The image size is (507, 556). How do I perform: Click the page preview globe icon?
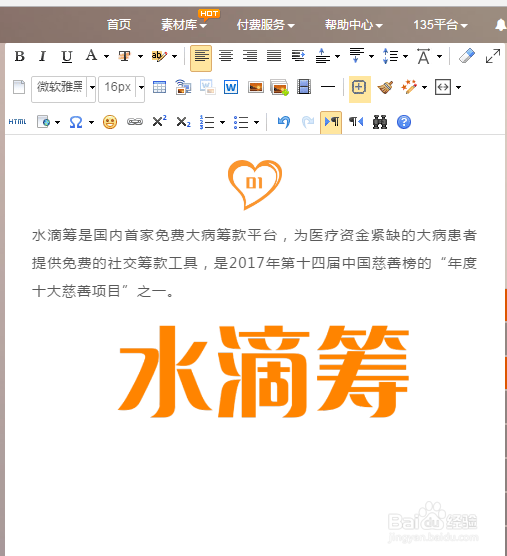(44, 122)
